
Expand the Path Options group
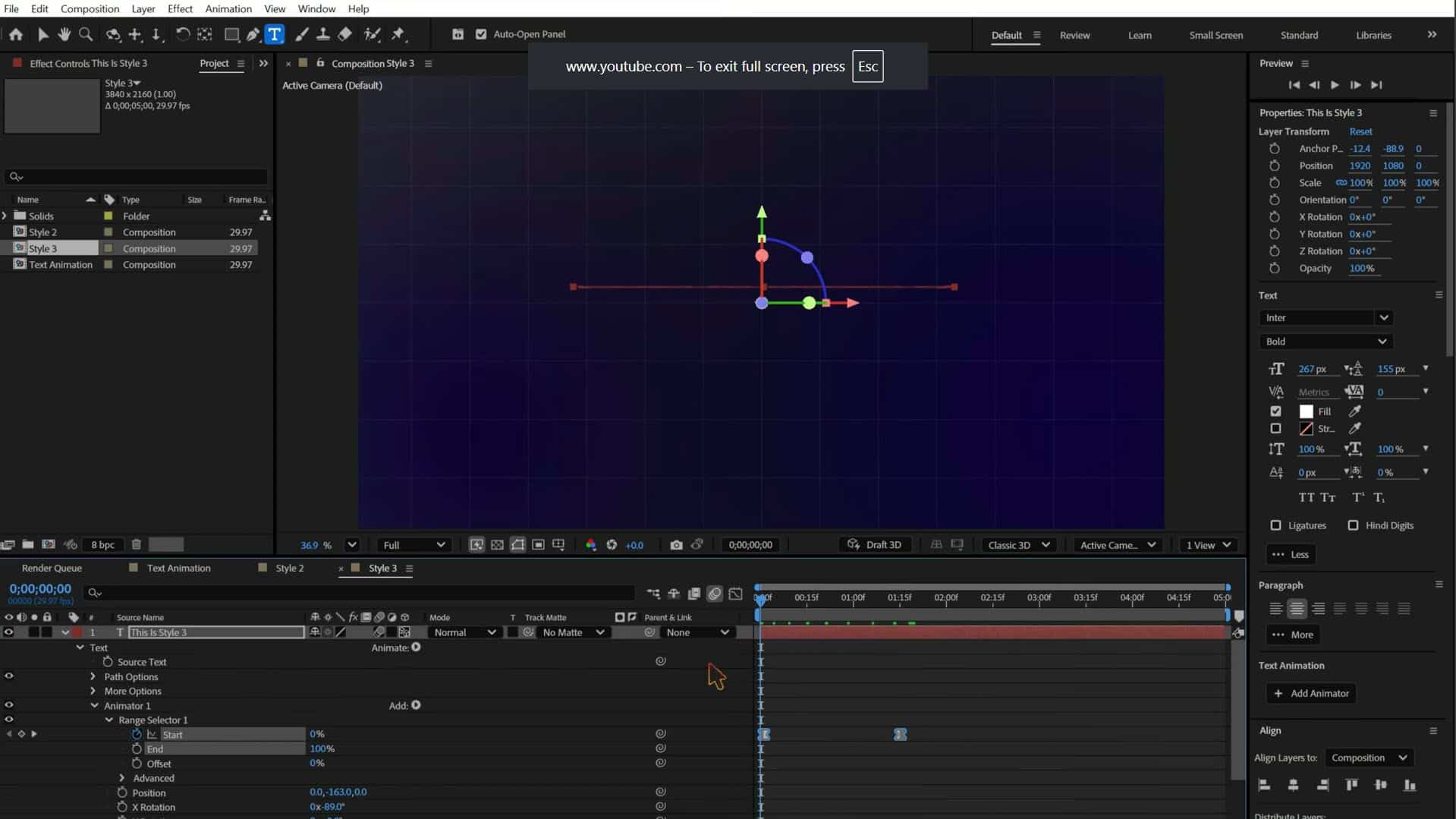93,676
